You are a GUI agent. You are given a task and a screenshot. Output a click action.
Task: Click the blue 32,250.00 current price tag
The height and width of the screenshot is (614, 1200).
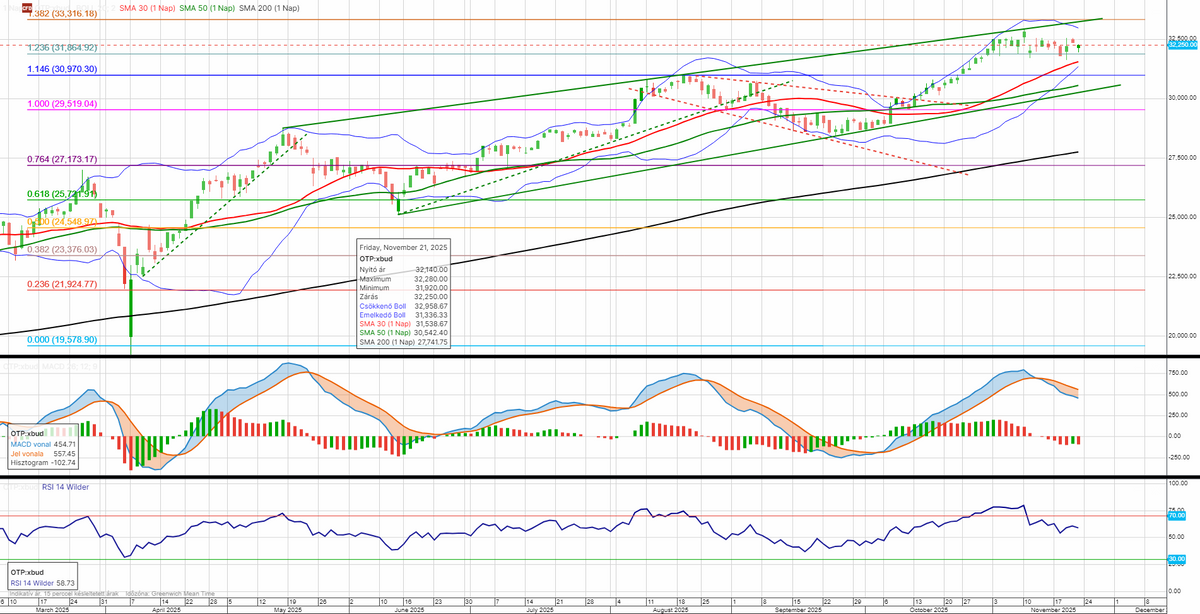[1183, 45]
